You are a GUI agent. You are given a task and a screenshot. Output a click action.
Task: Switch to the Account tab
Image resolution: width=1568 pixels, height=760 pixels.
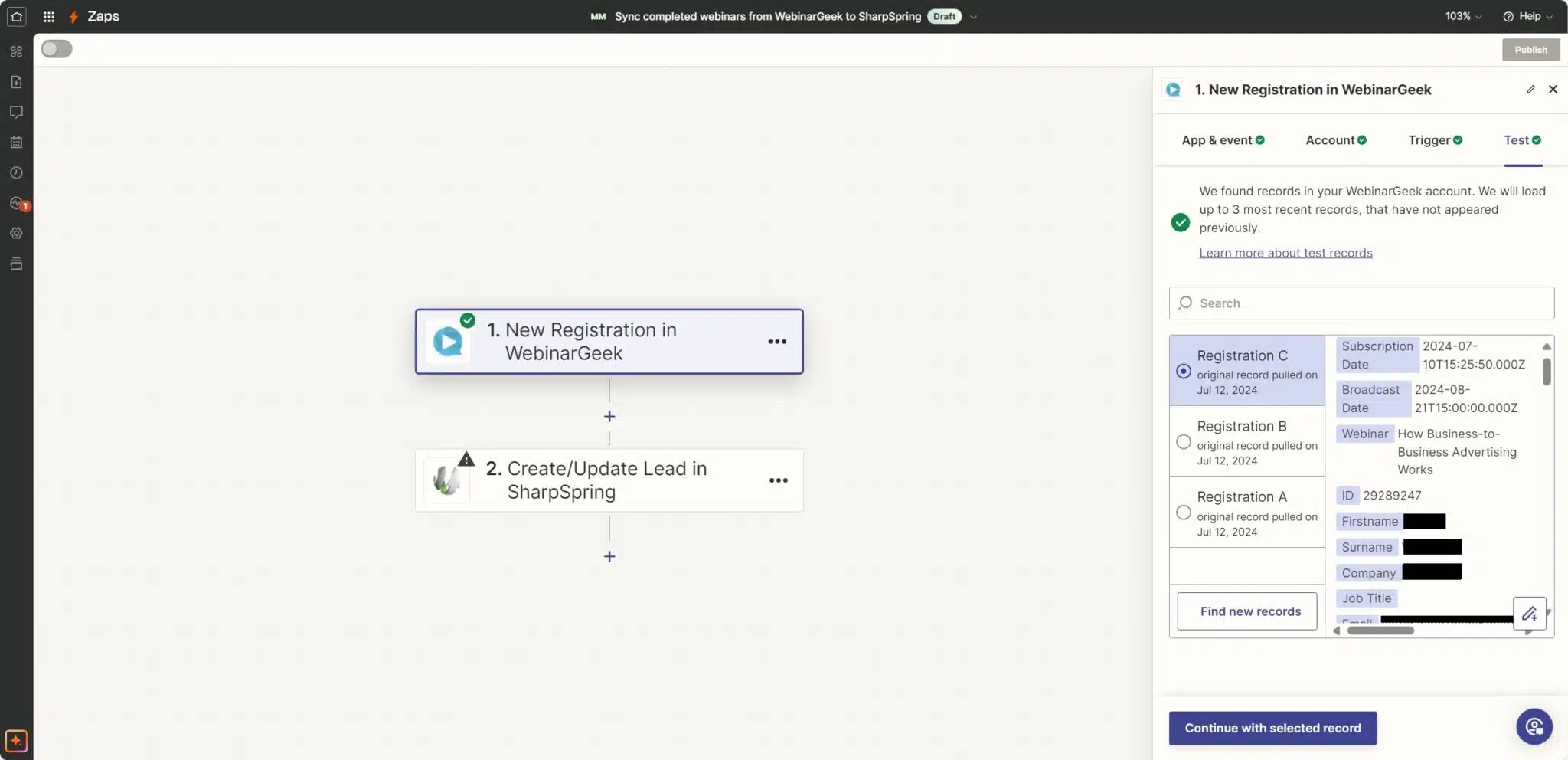(x=1336, y=140)
